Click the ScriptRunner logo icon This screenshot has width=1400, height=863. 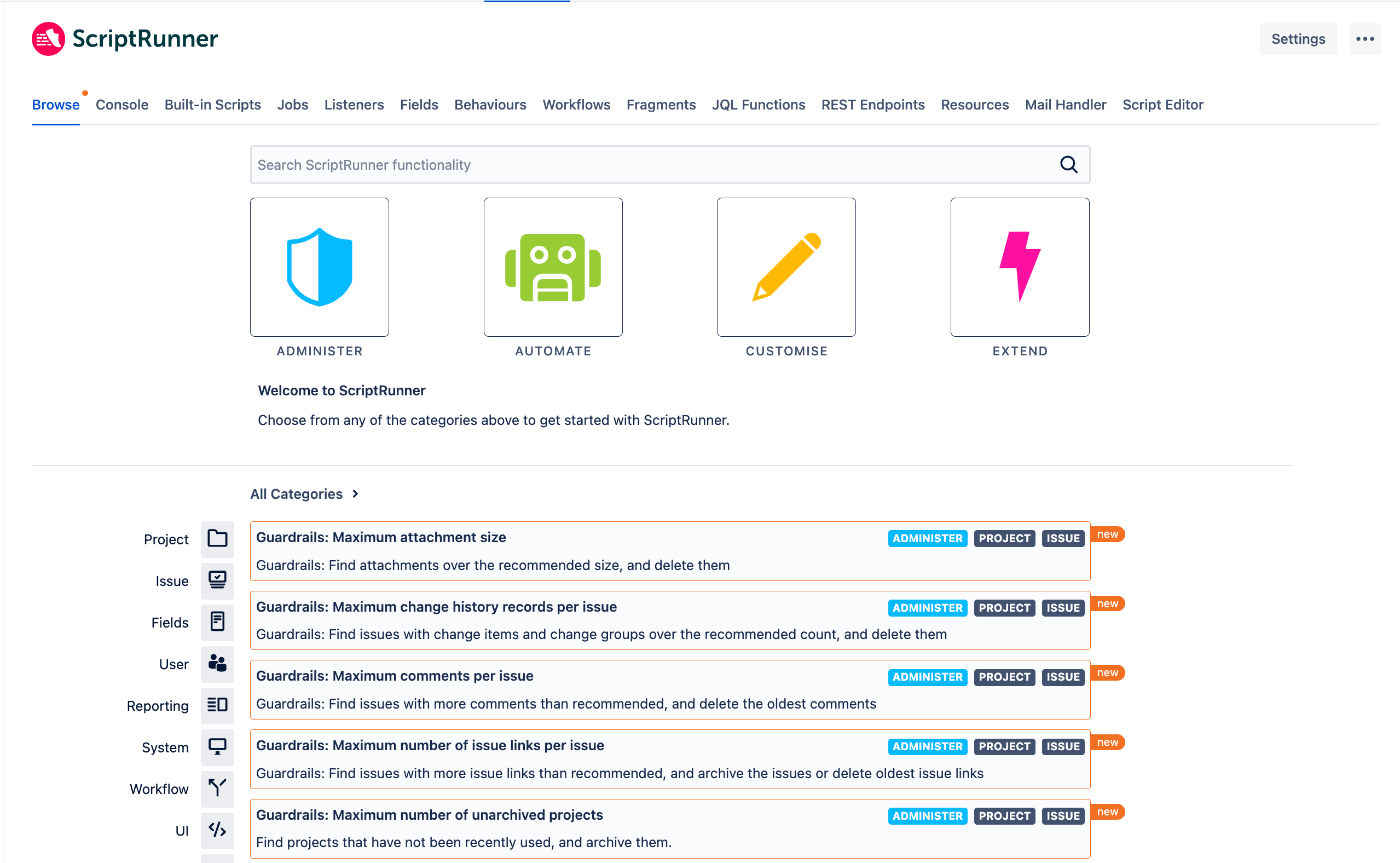coord(48,39)
